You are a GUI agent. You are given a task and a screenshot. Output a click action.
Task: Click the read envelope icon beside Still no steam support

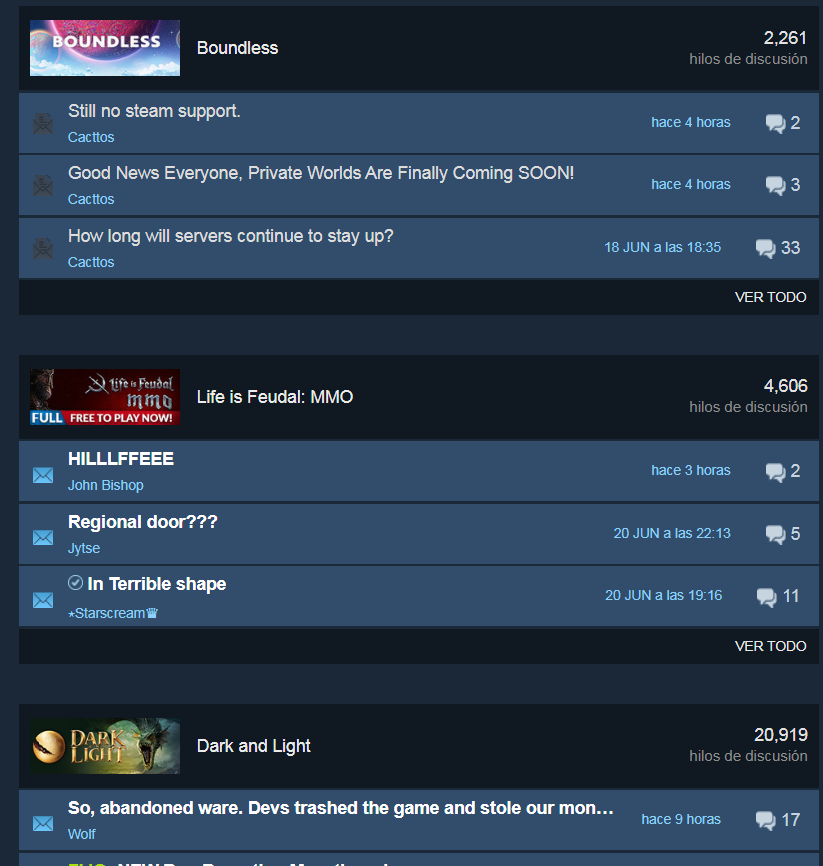tap(43, 124)
